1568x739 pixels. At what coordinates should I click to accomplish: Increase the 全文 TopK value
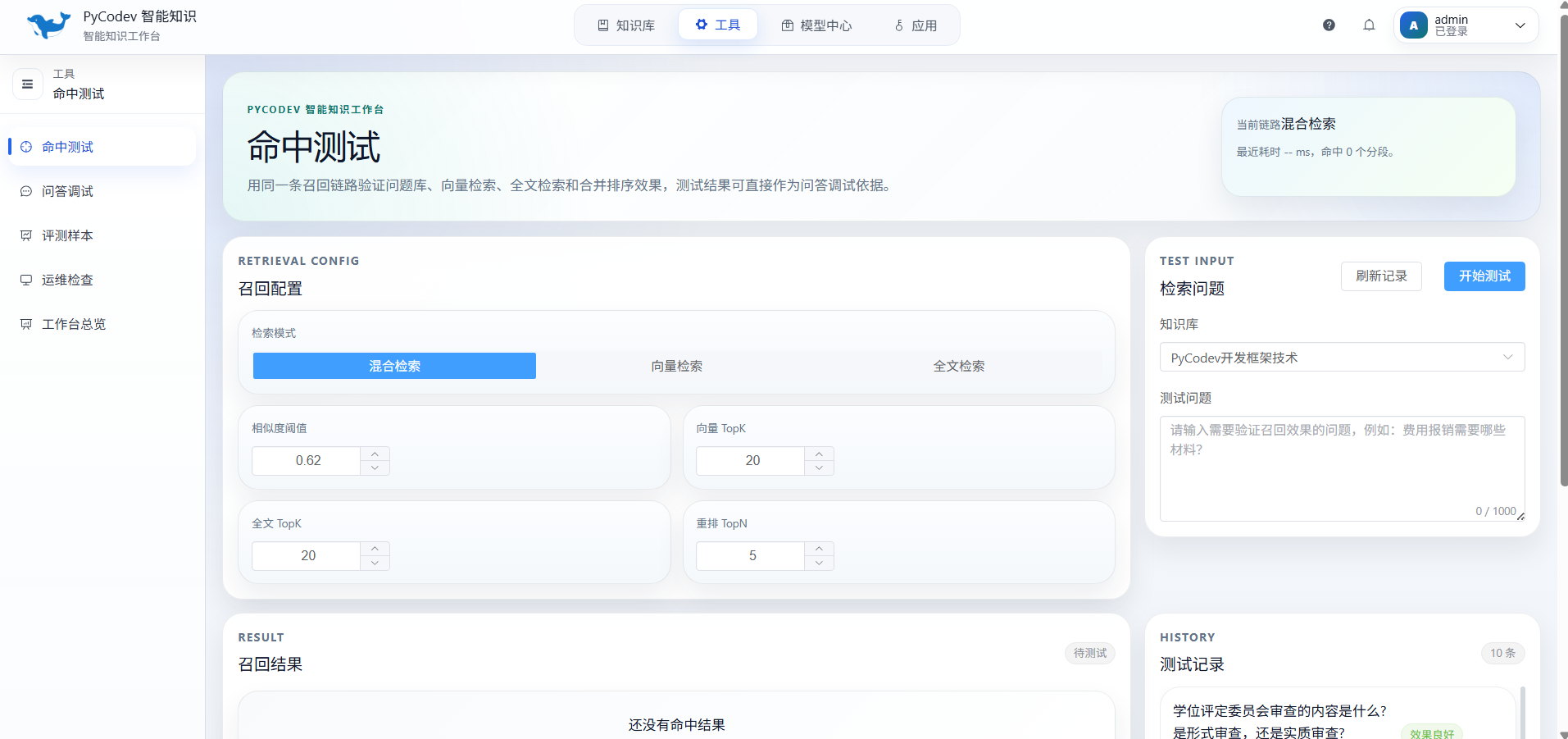click(x=375, y=549)
